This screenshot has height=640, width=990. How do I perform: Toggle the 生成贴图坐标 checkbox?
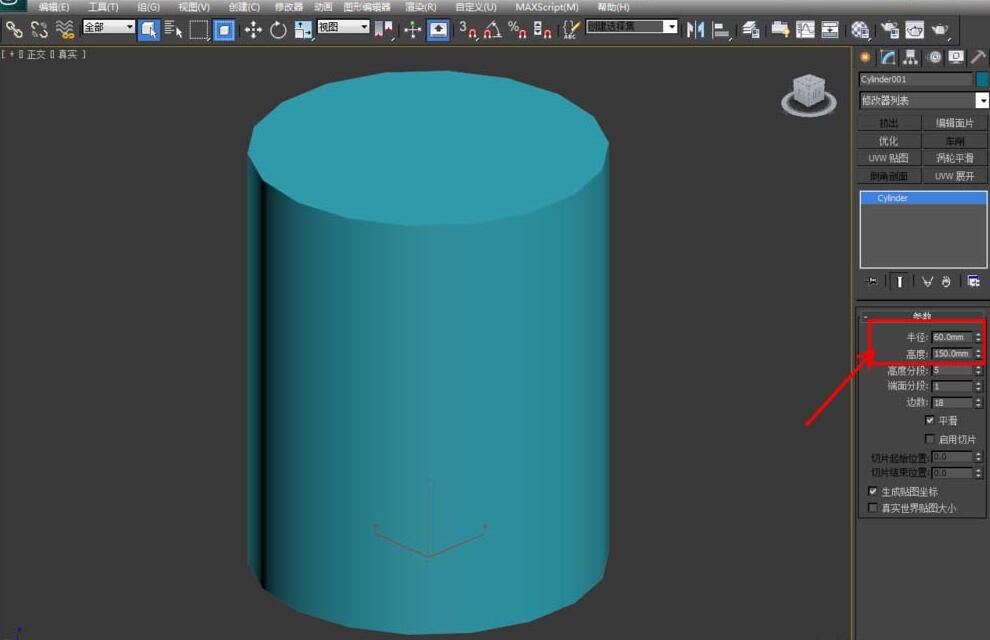pos(873,492)
